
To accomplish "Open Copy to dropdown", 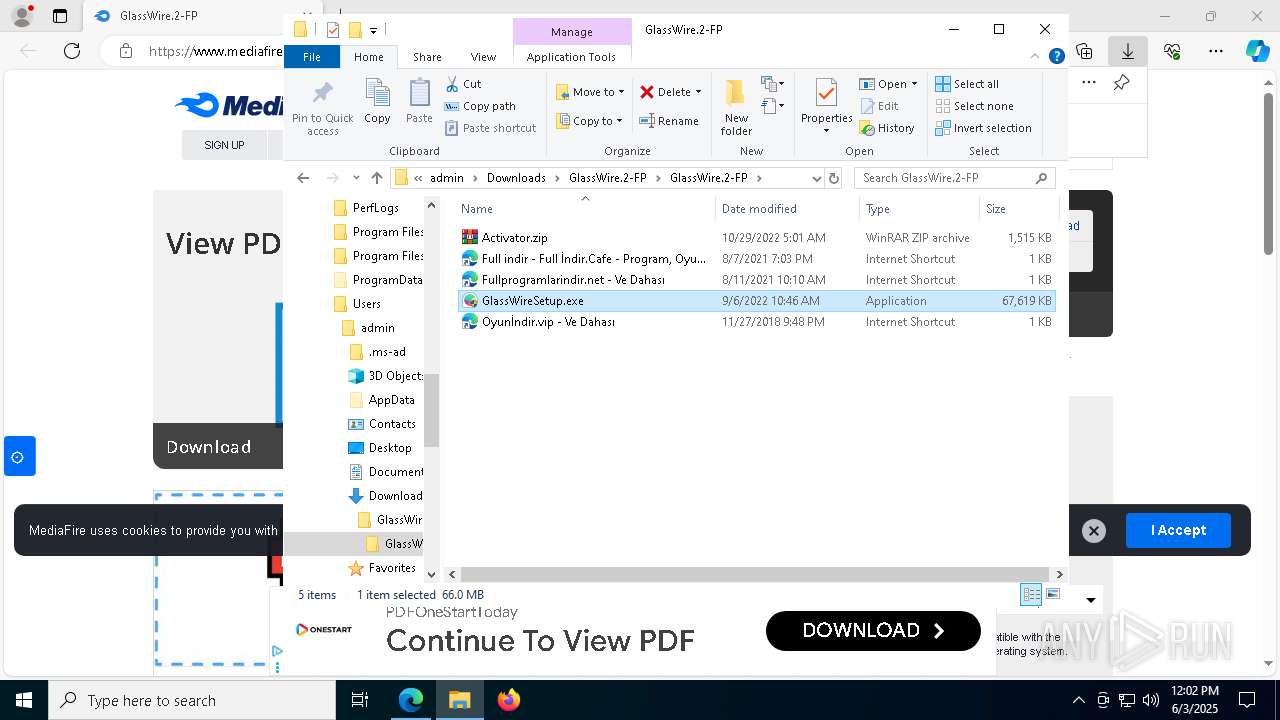I will [x=590, y=121].
